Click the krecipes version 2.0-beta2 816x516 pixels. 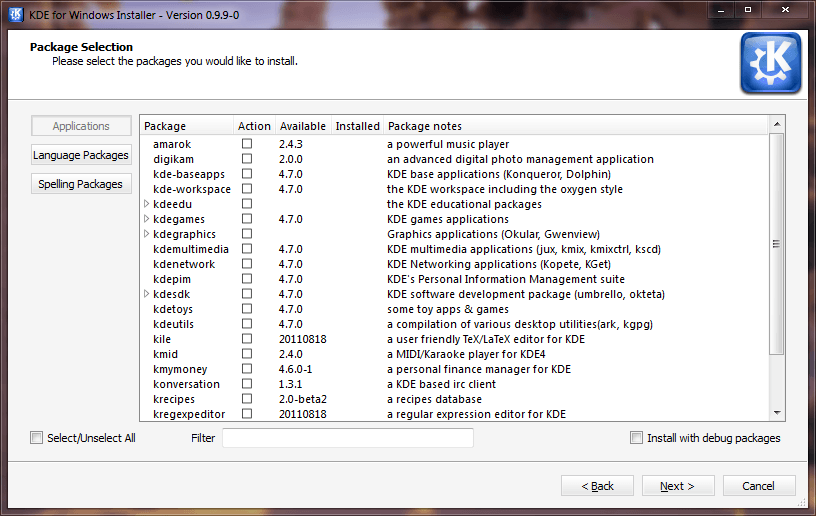coord(302,399)
